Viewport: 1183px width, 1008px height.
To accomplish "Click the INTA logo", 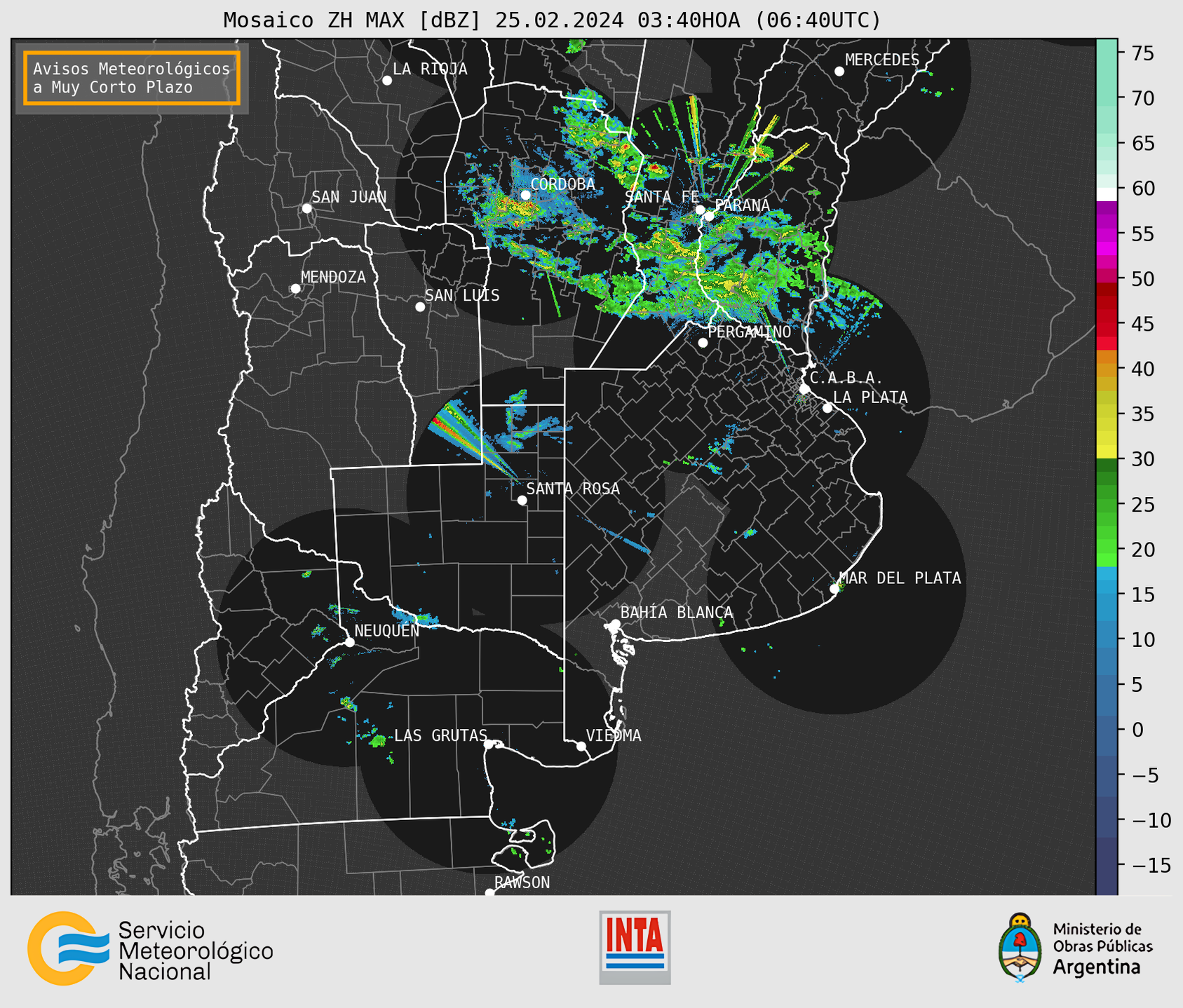I will [x=635, y=947].
